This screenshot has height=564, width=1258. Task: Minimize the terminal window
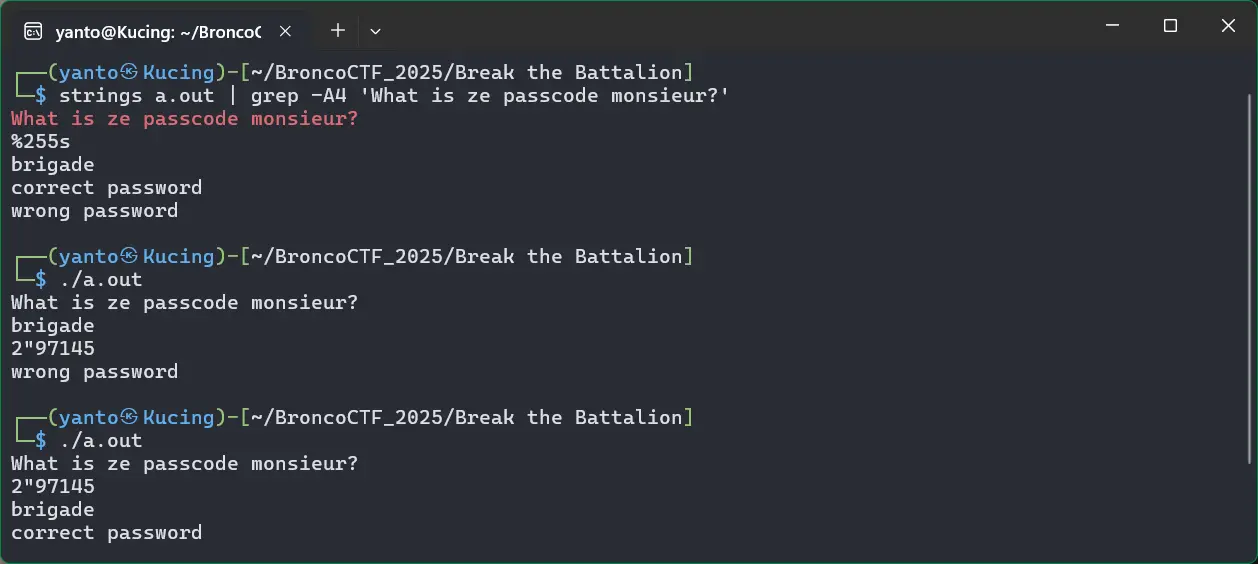point(1112,27)
